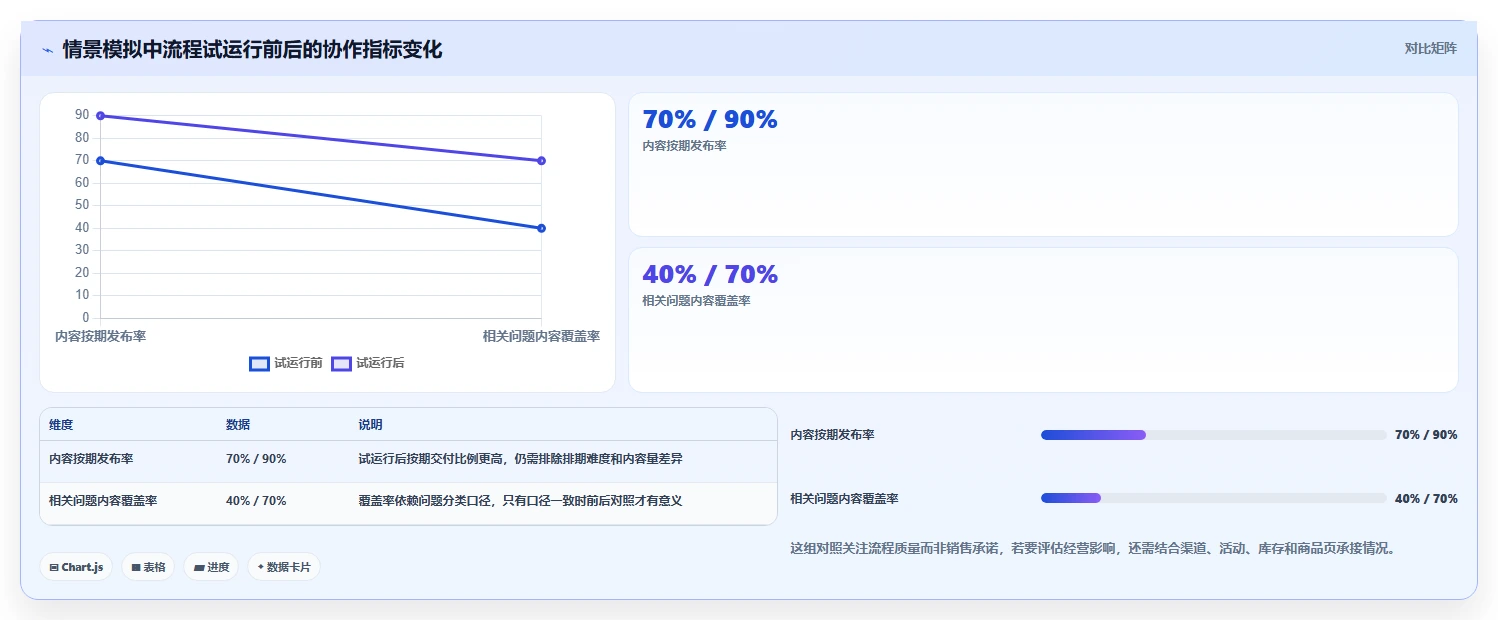Click the 数据 table column header
The image size is (1498, 620).
pos(238,425)
